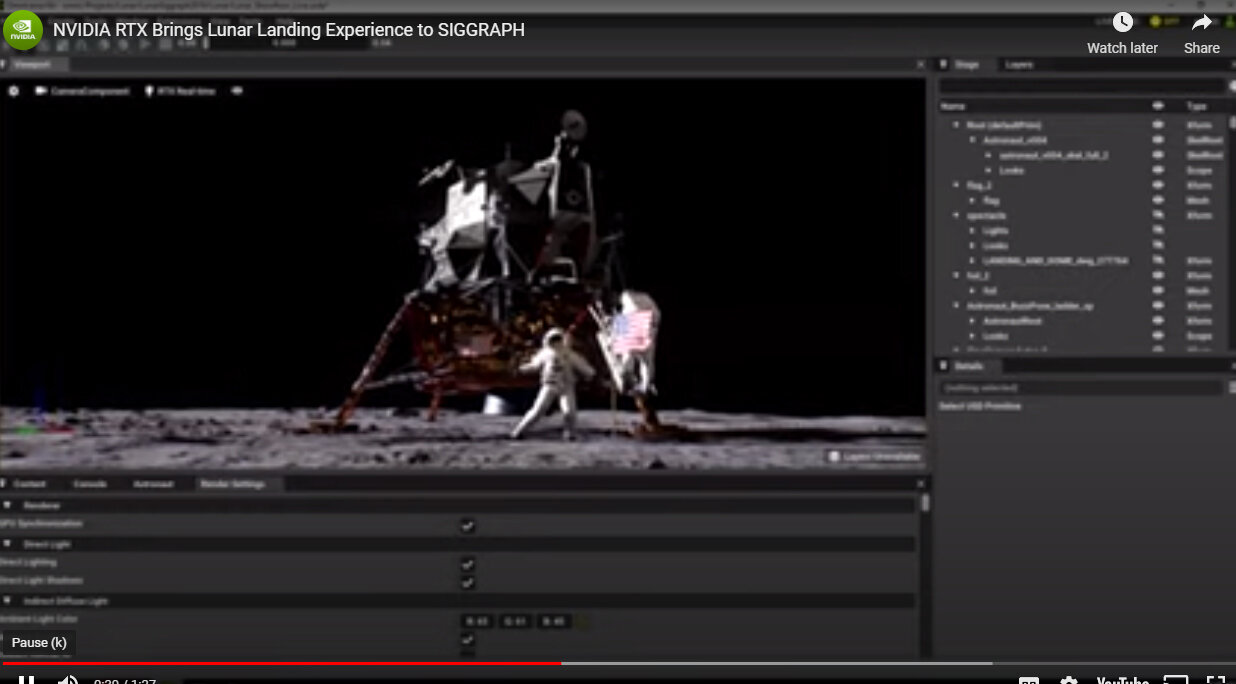Screen dimensions: 1236x684
Task: Collapse the foil_2 tree node
Action: tap(956, 275)
